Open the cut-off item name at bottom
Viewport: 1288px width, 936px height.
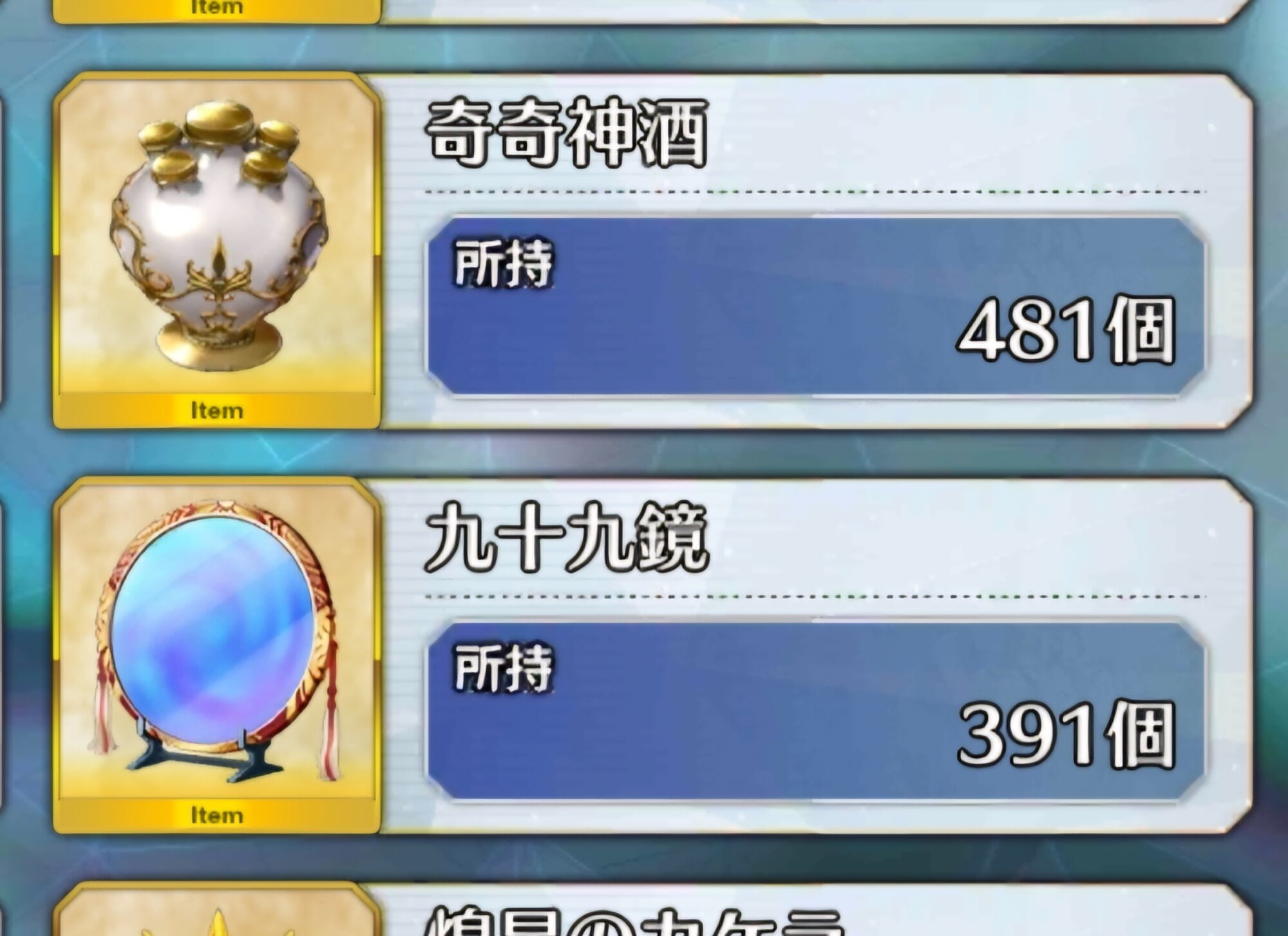(634, 921)
